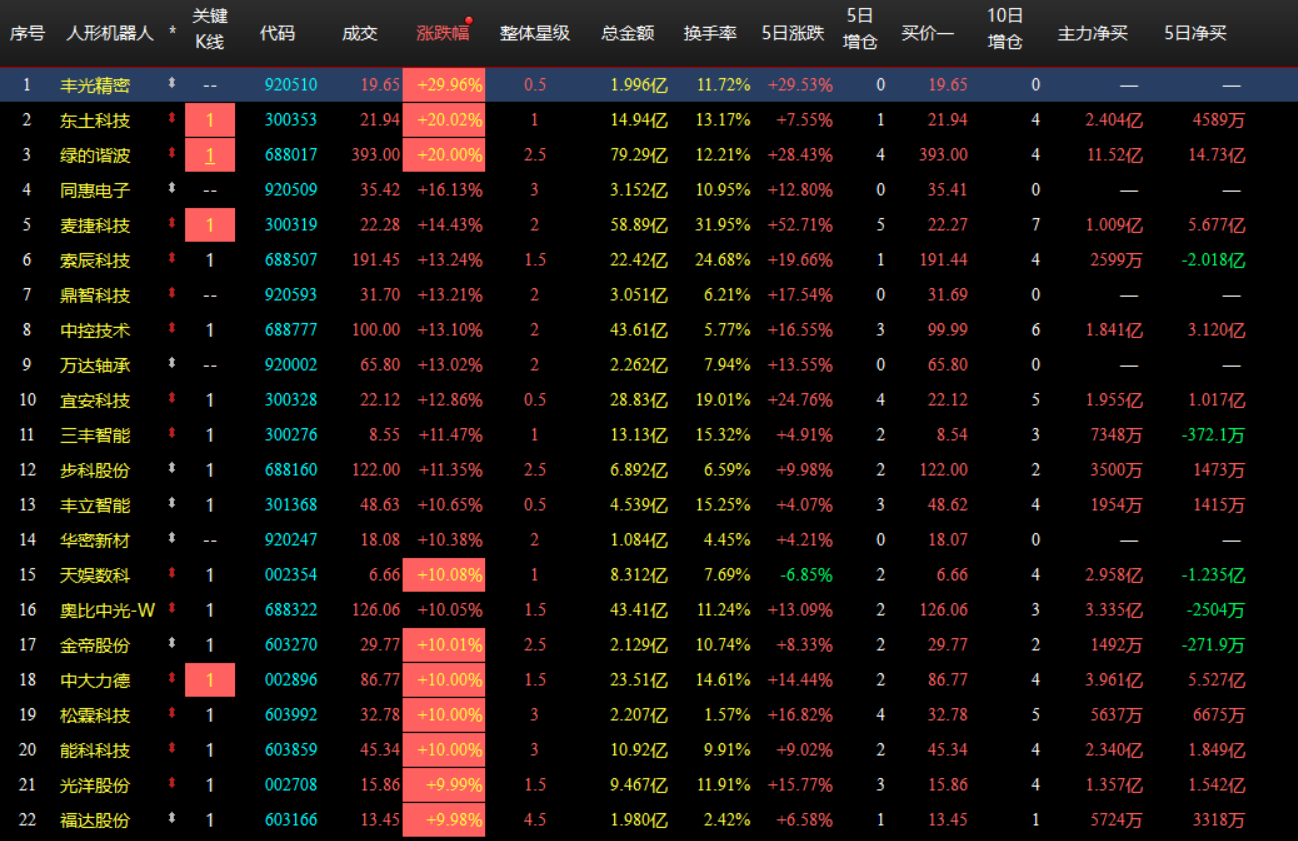
Task: Click the 代码 column header
Action: pyautogui.click(x=278, y=33)
